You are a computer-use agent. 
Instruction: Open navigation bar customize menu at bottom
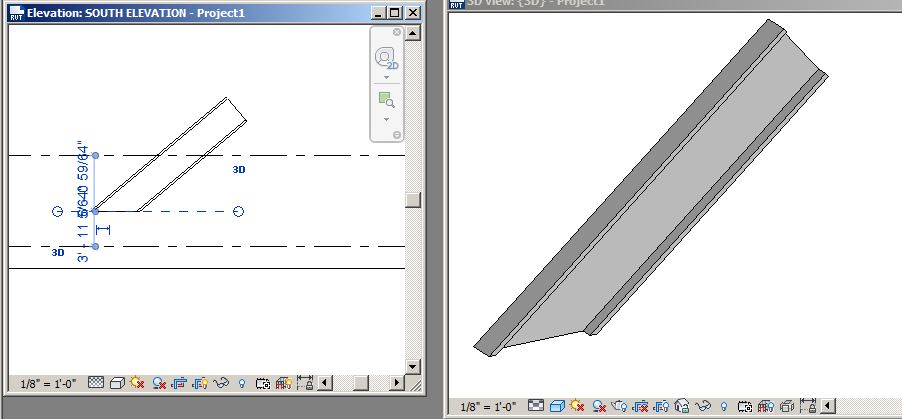pyautogui.click(x=396, y=135)
